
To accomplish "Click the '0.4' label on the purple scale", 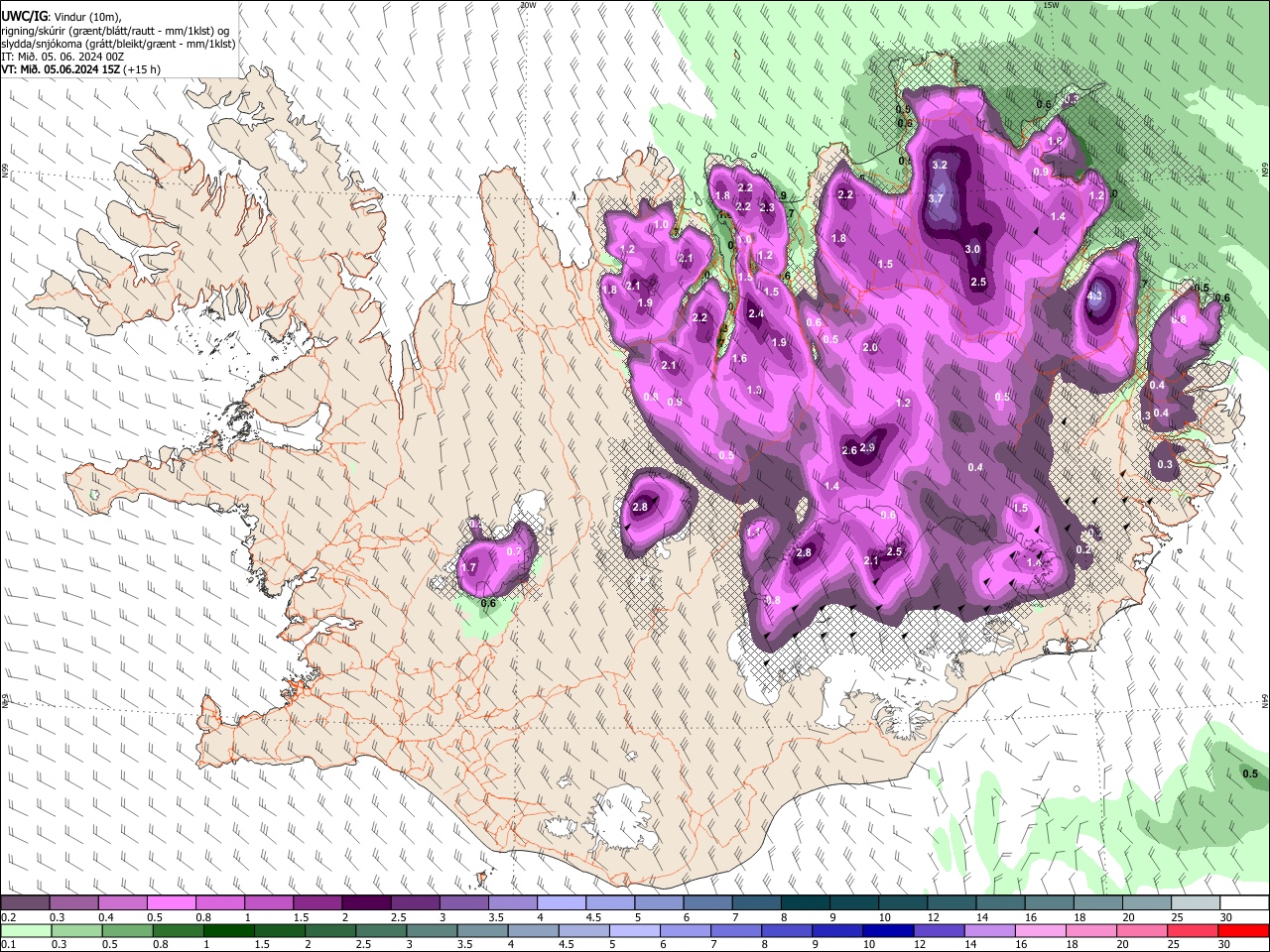I will (105, 917).
